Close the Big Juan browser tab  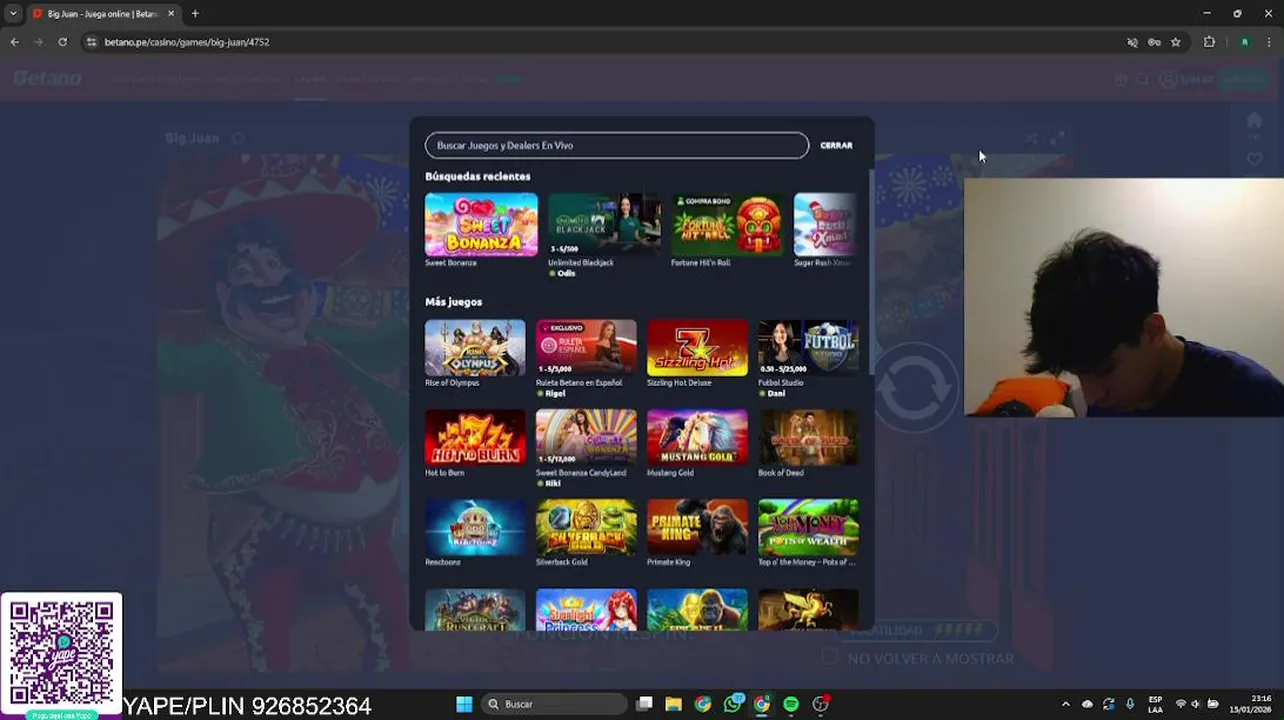171,14
